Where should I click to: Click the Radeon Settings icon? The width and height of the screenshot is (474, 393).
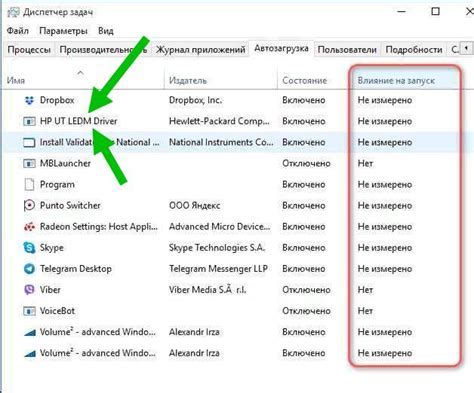click(29, 227)
